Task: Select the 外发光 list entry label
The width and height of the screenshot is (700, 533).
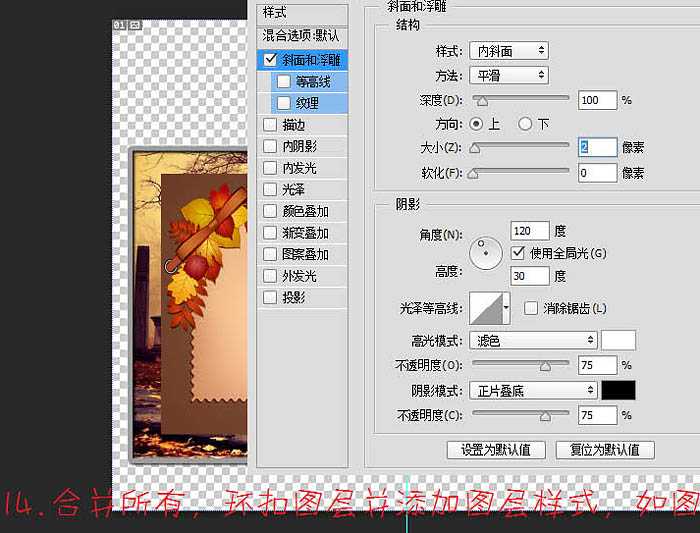Action: pyautogui.click(x=300, y=275)
